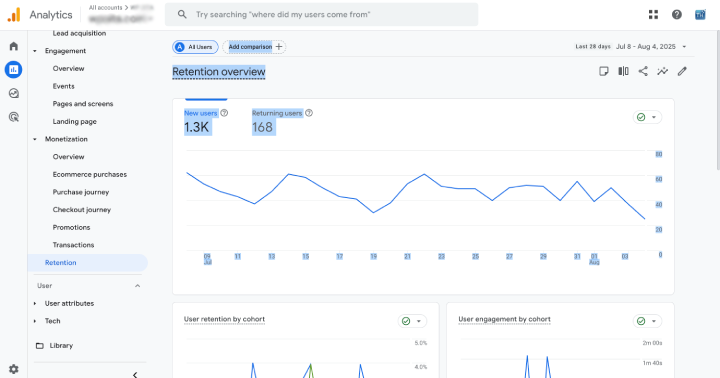The image size is (720, 378).
Task: Open Engagement Overview report
Action: (68, 68)
